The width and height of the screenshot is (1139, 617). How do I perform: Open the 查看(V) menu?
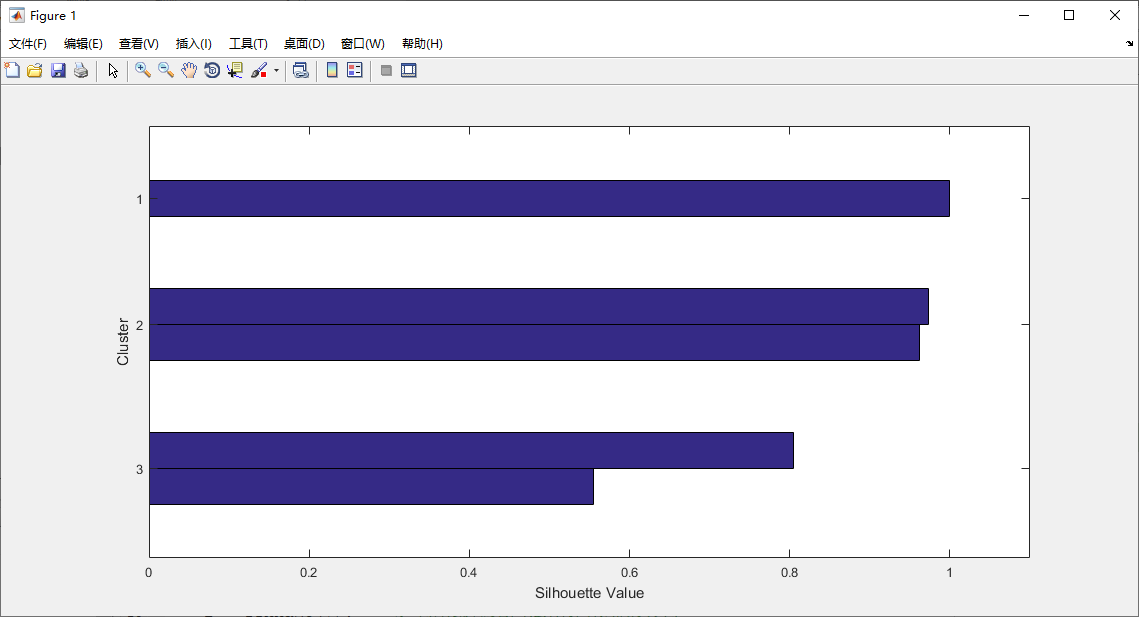139,44
